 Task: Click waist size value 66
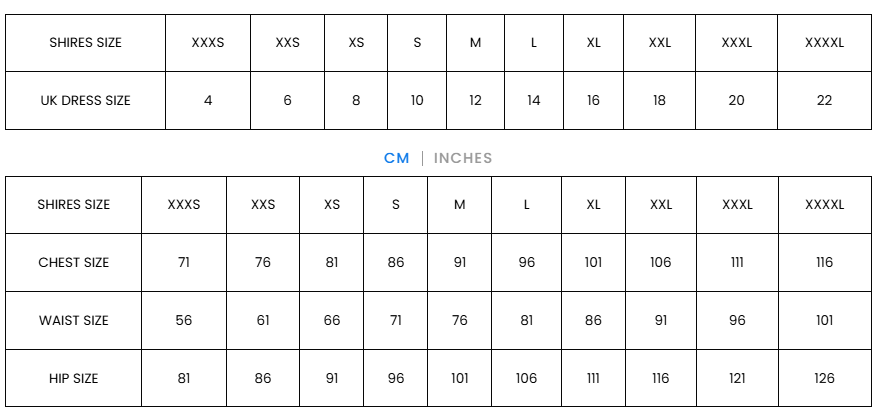[x=332, y=321]
